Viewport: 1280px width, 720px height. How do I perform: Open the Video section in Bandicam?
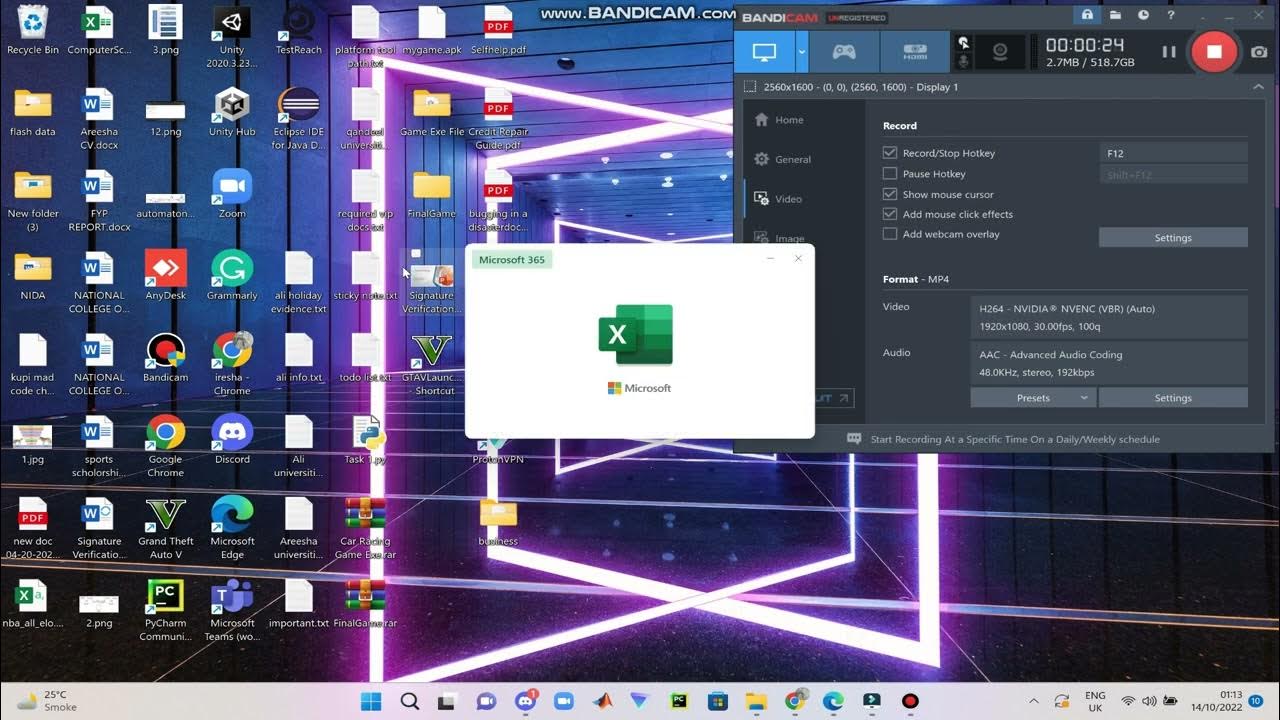point(778,199)
